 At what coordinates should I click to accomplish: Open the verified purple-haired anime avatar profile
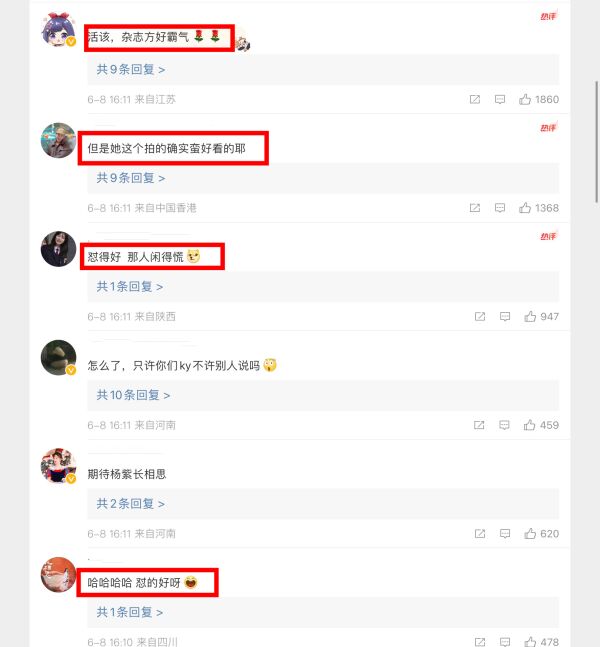pos(59,29)
